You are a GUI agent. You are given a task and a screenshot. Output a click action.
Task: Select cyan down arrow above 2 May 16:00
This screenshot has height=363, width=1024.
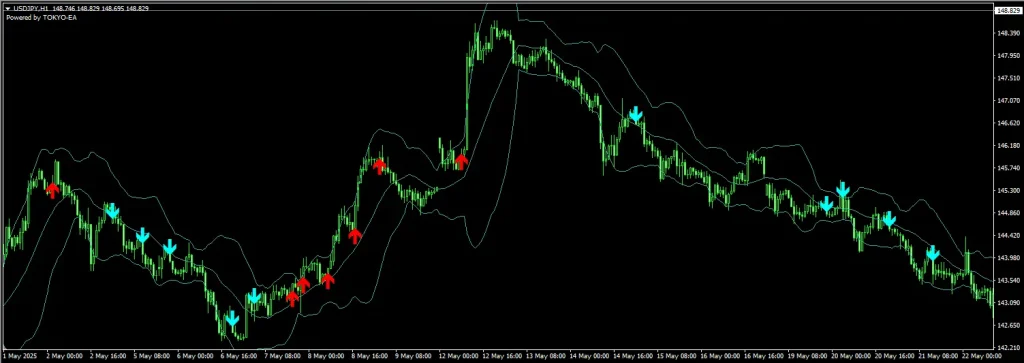coord(112,211)
